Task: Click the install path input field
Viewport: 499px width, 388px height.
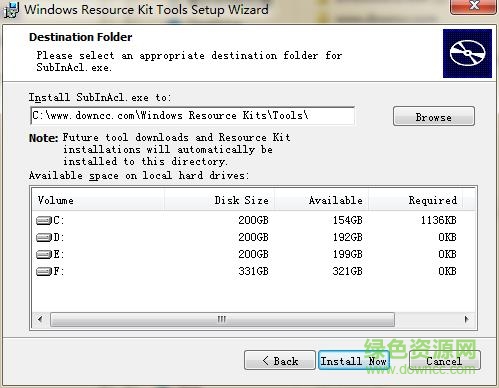Action: point(192,116)
